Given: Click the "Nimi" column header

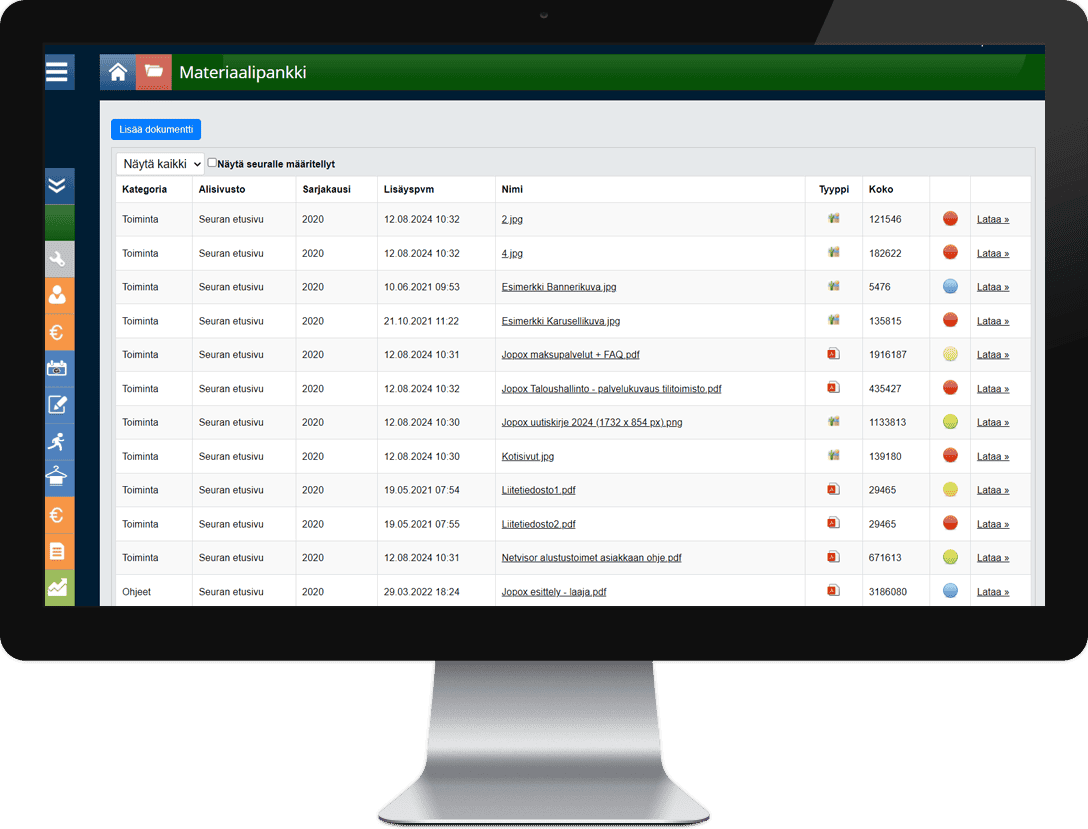Looking at the screenshot, I should tap(512, 189).
